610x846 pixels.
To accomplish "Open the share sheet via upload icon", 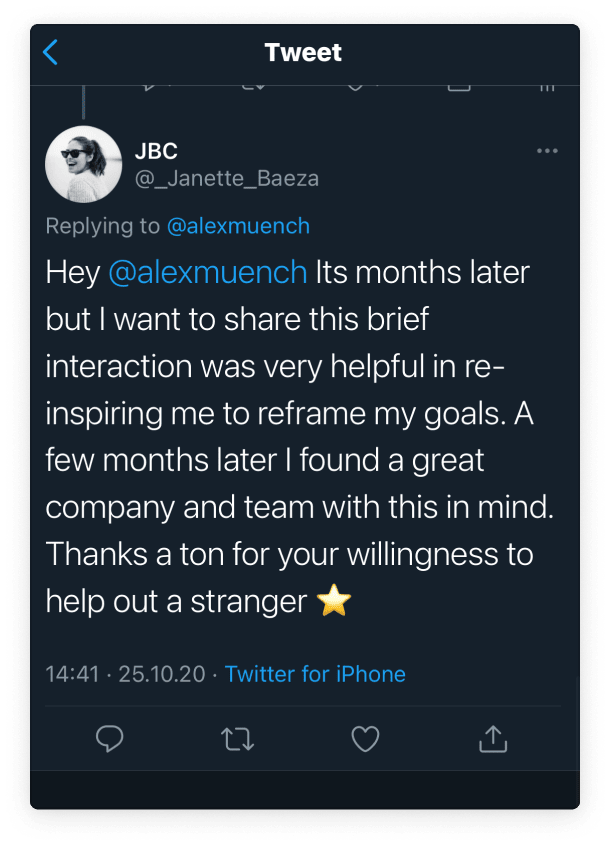I will tap(492, 739).
